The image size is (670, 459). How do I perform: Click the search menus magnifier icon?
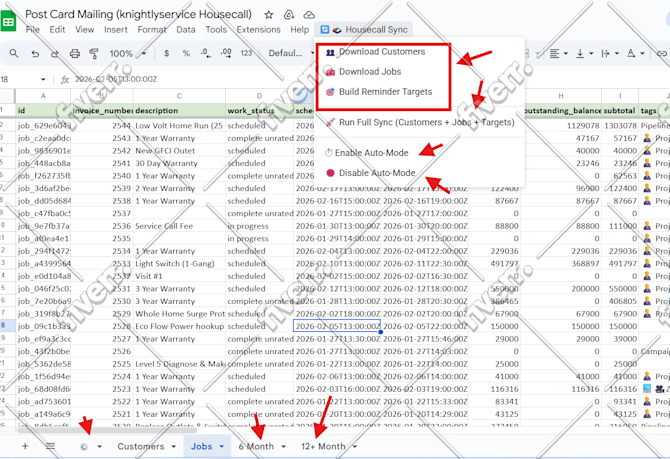click(14, 53)
